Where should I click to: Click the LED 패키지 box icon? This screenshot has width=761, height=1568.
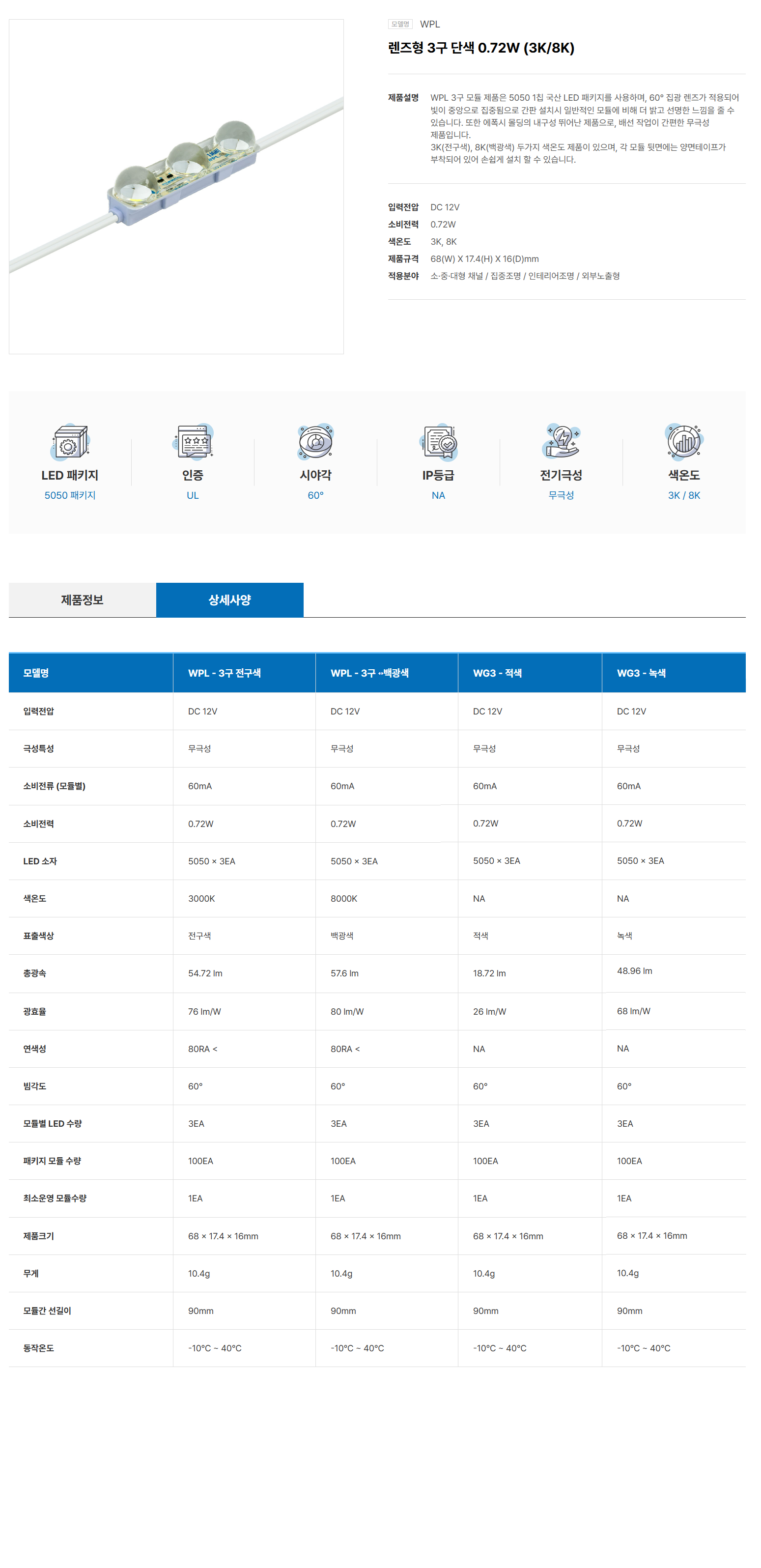pyautogui.click(x=69, y=441)
